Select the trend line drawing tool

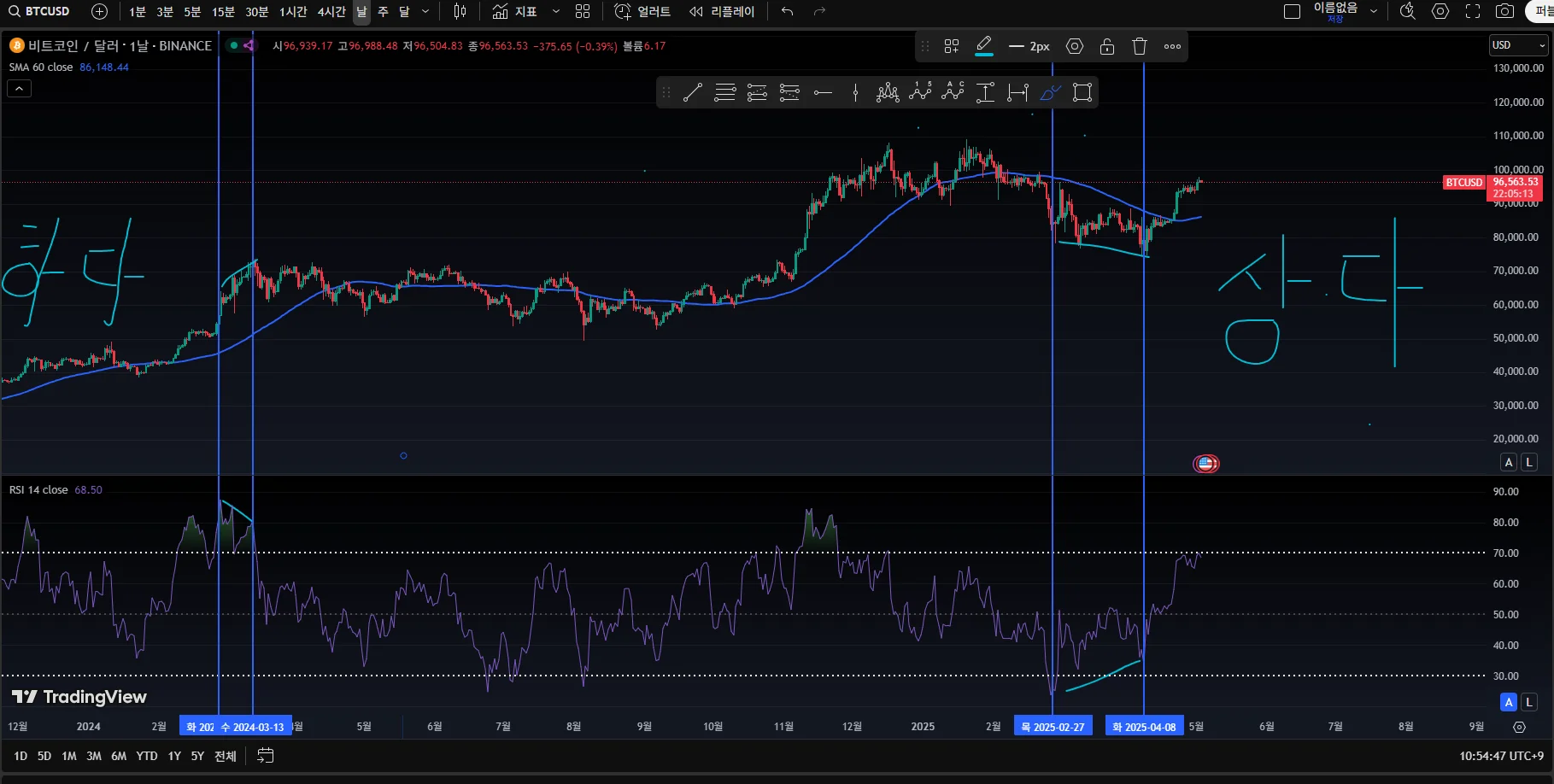tap(693, 92)
